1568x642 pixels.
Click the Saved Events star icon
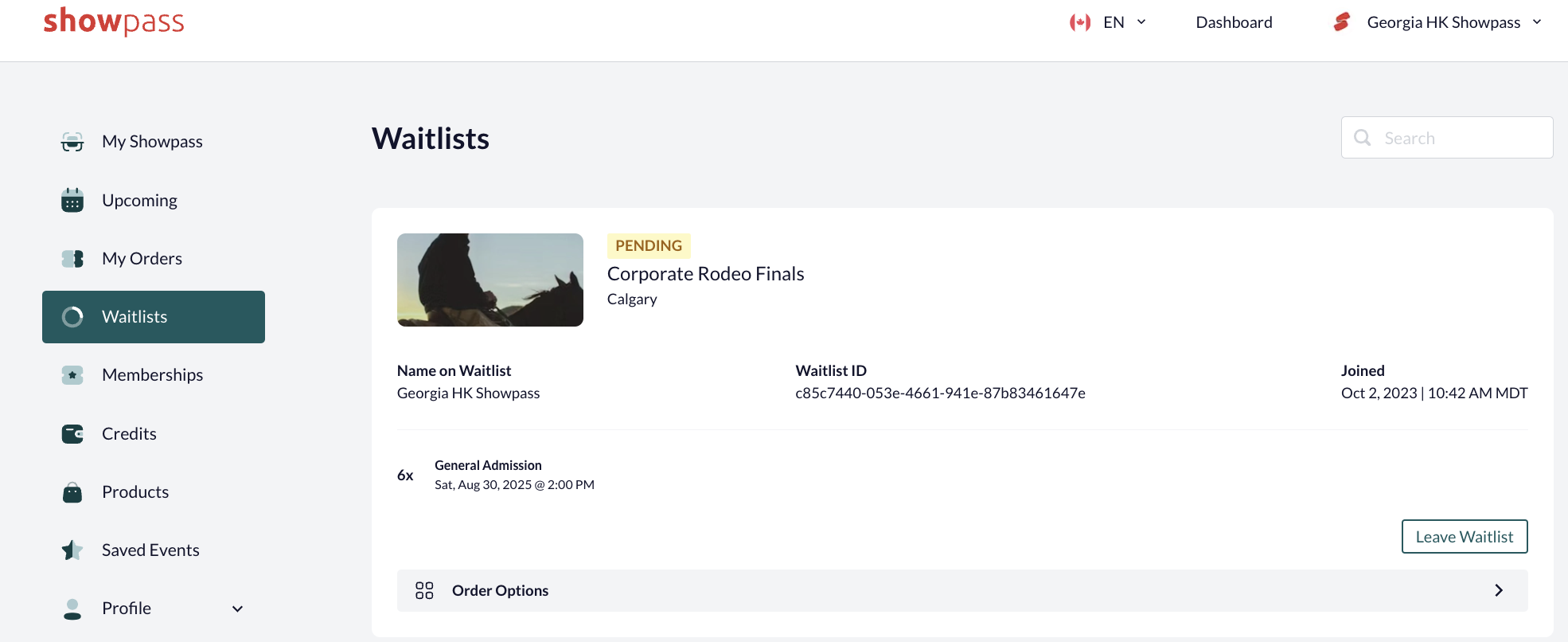click(72, 550)
